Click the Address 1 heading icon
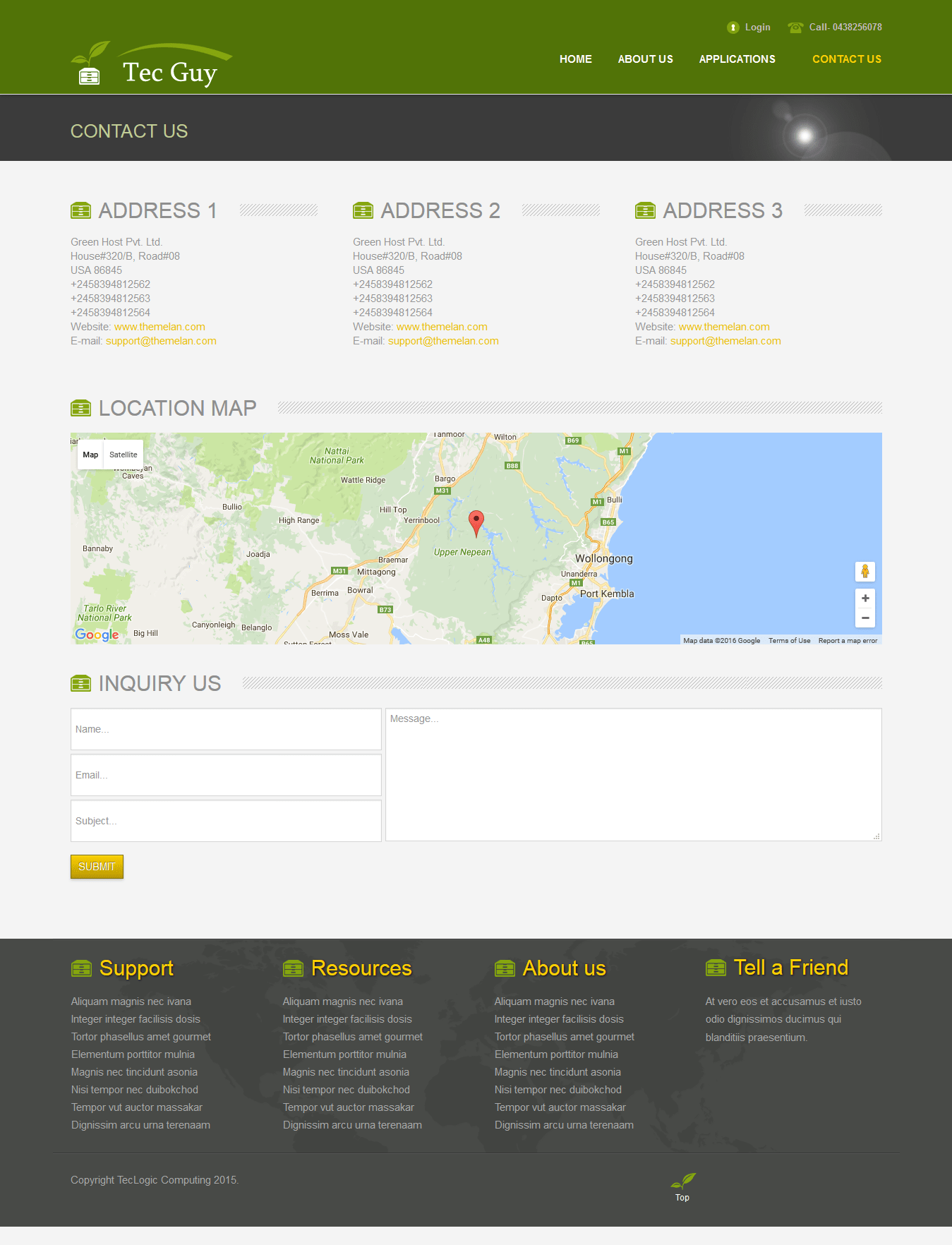This screenshot has width=952, height=1245. (x=81, y=210)
